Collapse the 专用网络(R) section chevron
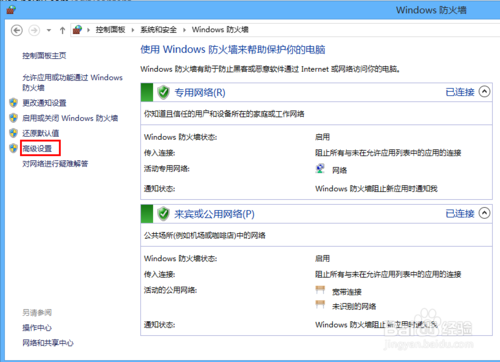 (x=484, y=91)
